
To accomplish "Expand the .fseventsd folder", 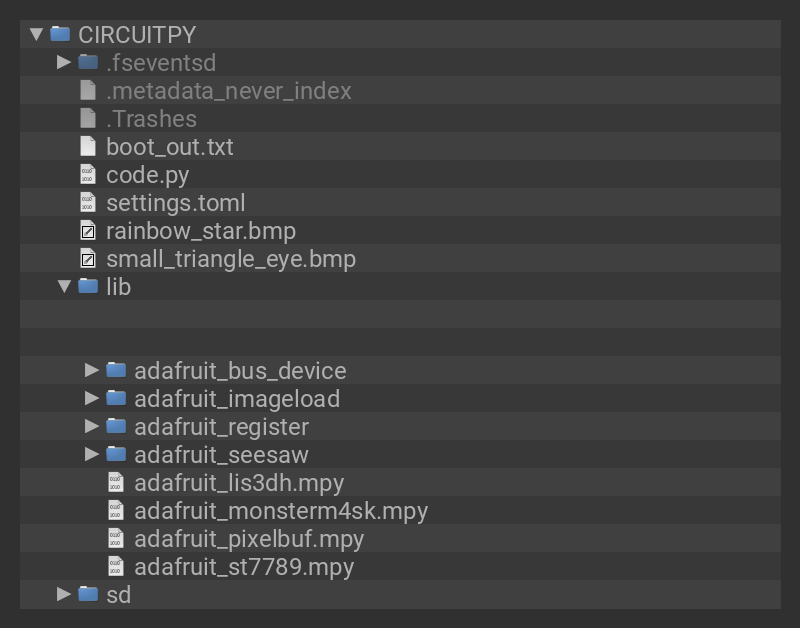I will pyautogui.click(x=64, y=62).
